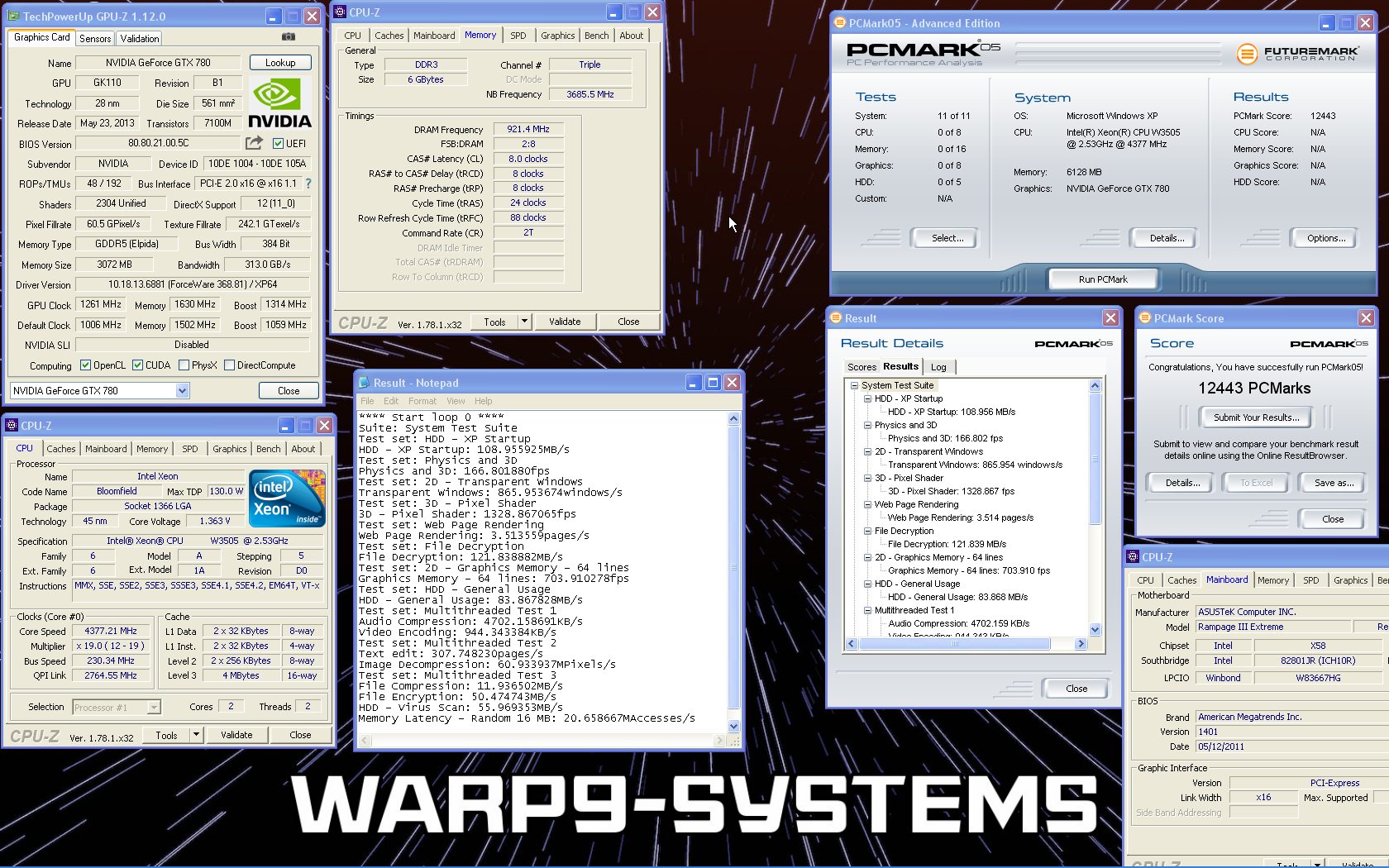Click the Notepad title bar icon

364,383
